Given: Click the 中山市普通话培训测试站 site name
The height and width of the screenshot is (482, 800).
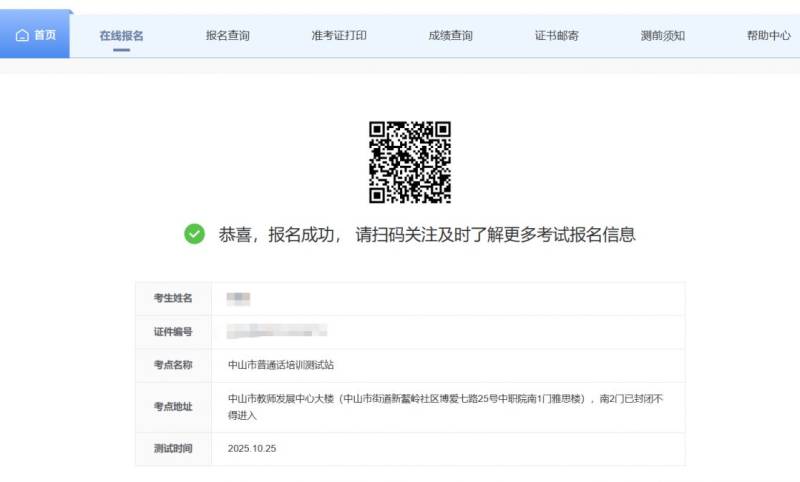Looking at the screenshot, I should [x=288, y=365].
